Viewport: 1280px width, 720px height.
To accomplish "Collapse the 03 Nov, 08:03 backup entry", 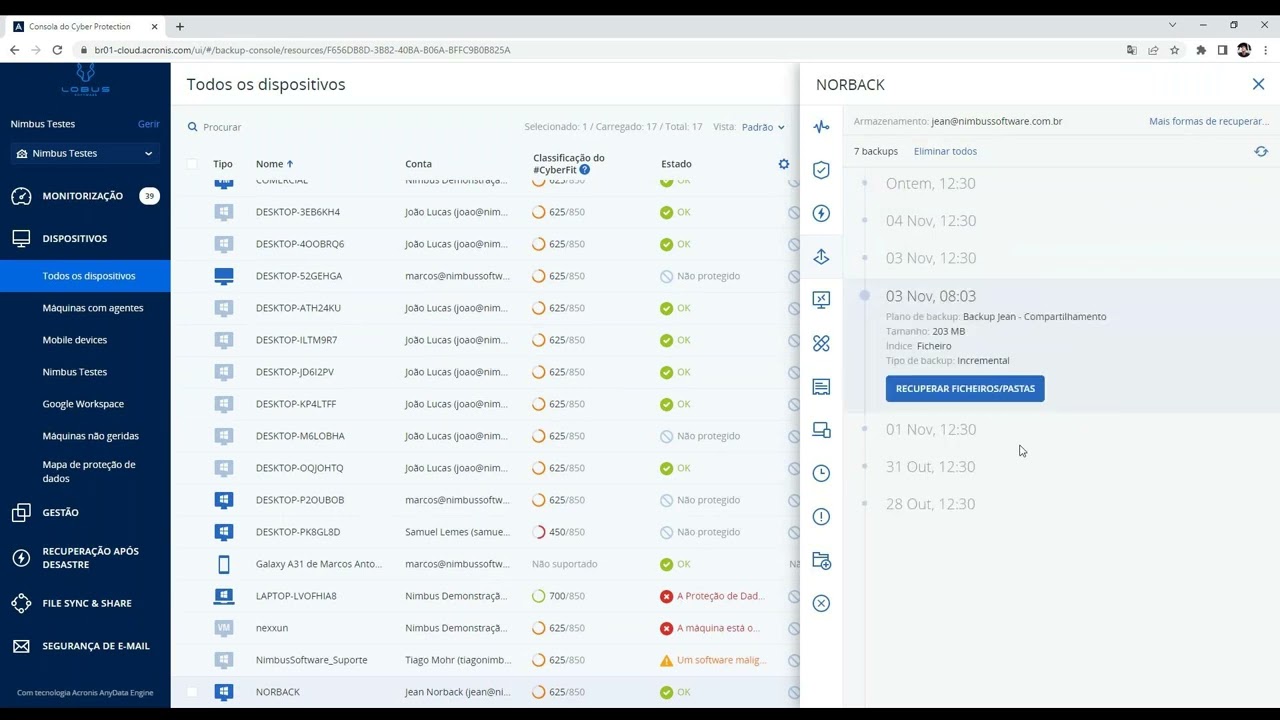I will point(930,296).
